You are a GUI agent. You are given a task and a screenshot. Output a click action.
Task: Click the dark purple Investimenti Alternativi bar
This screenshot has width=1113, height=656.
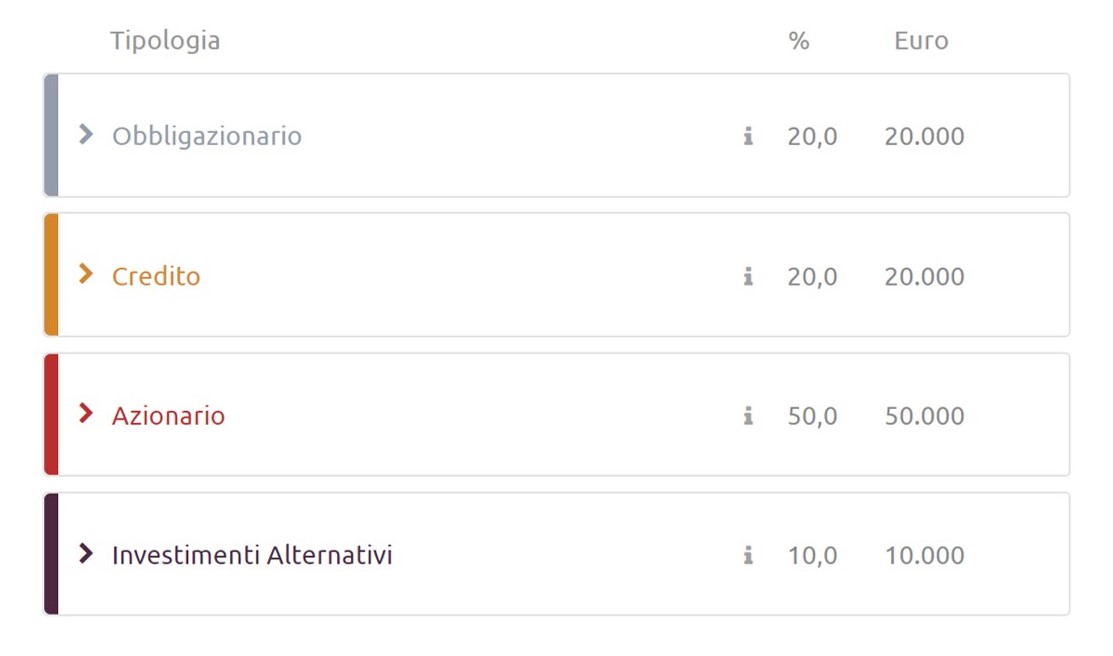(x=51, y=554)
